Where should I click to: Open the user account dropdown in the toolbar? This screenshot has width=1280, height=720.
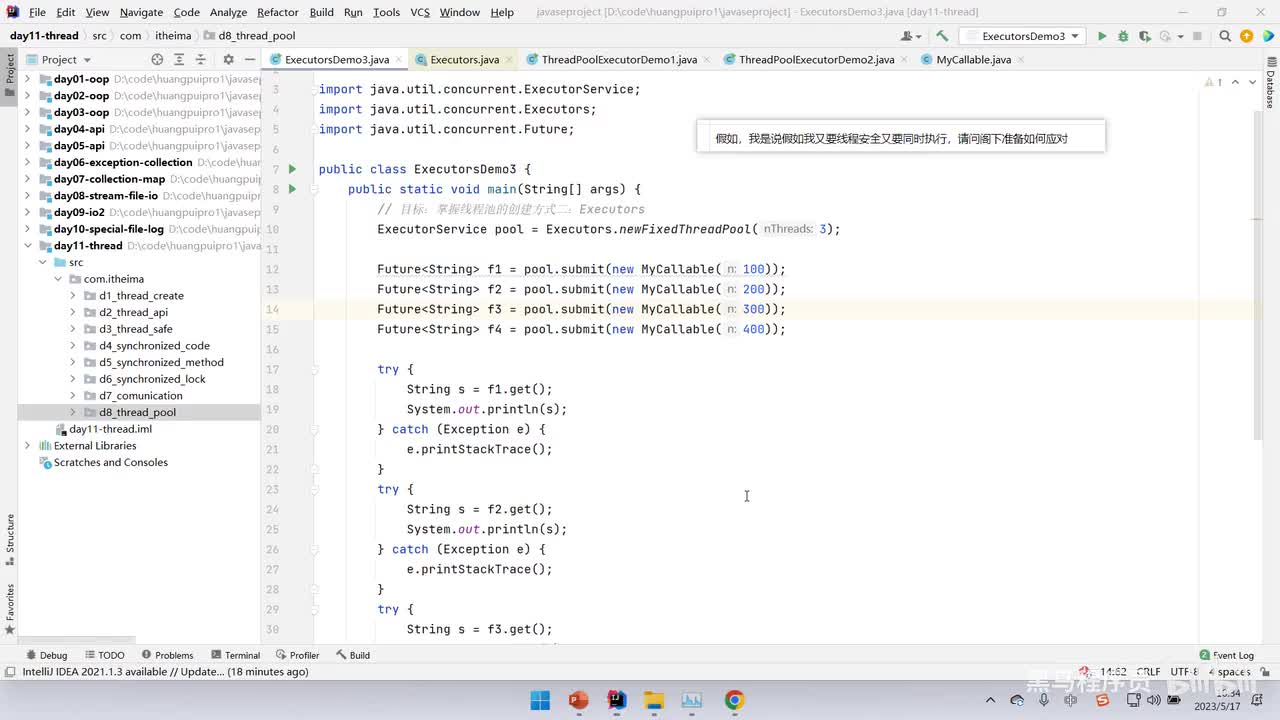point(910,36)
